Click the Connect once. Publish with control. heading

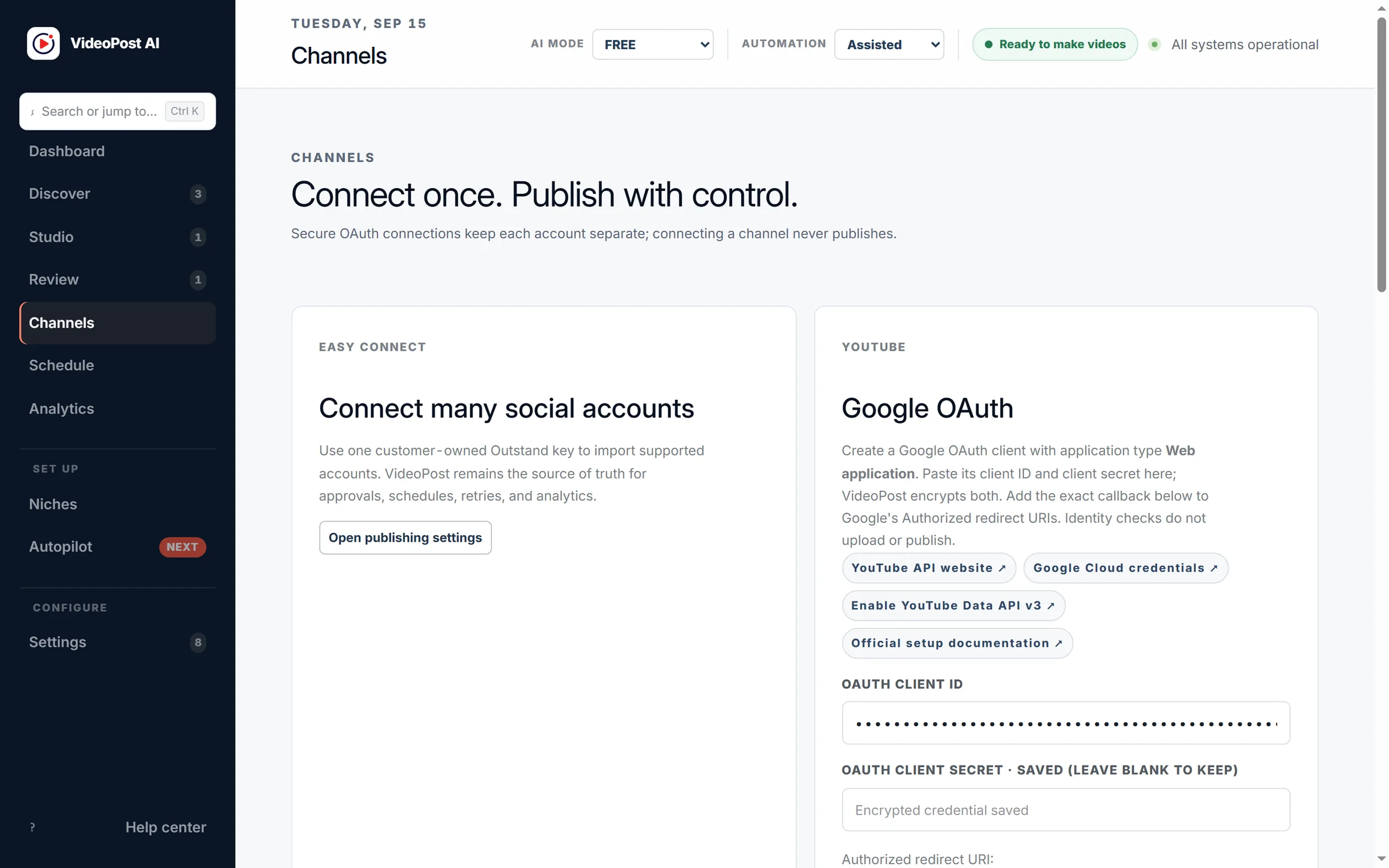click(x=544, y=194)
